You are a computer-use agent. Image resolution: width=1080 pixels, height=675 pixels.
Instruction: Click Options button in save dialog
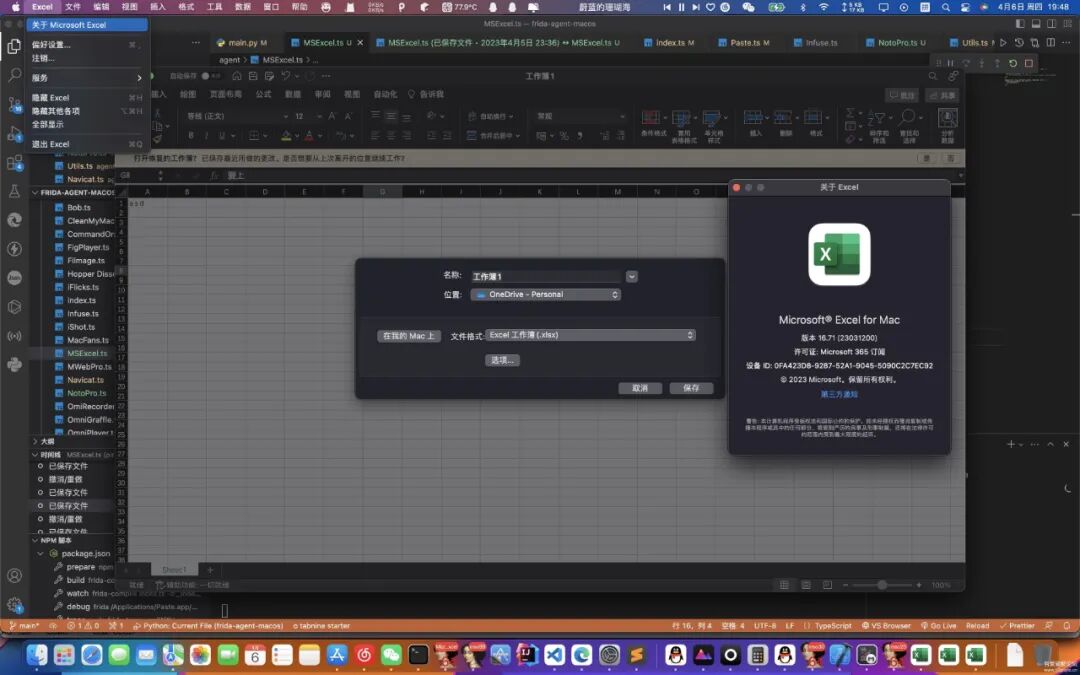pyautogui.click(x=502, y=360)
